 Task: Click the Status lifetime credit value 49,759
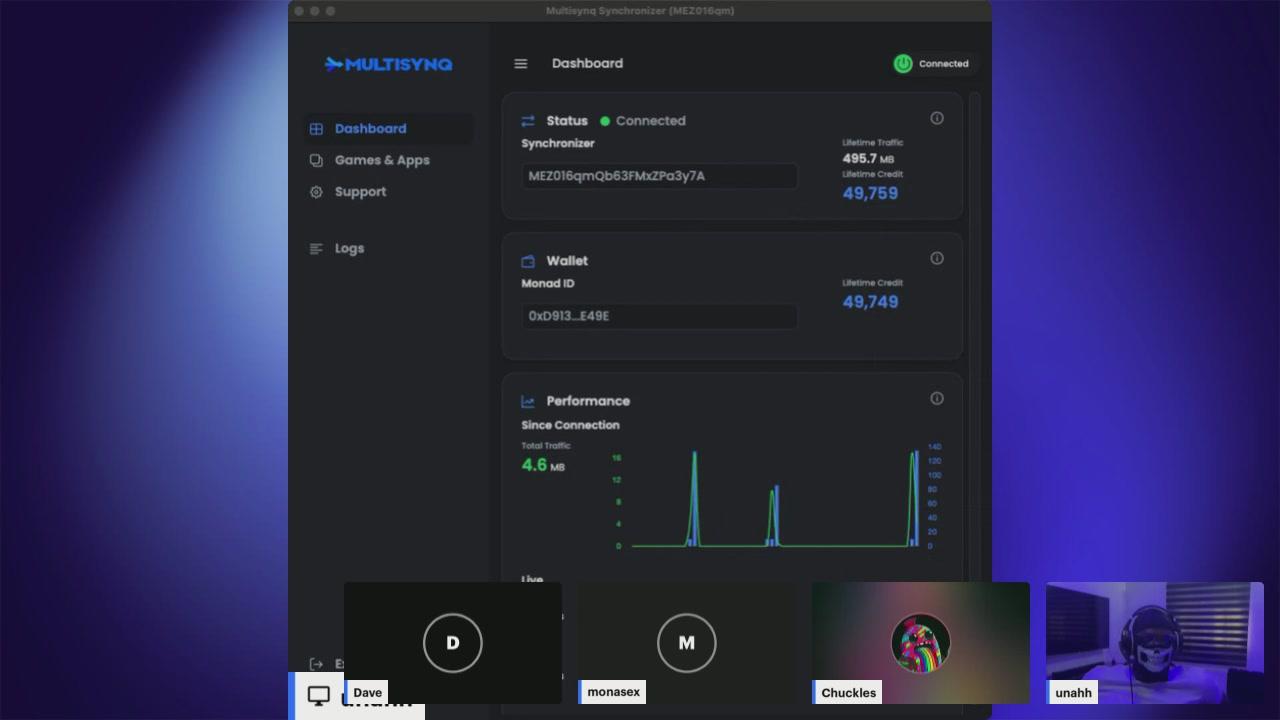click(870, 193)
